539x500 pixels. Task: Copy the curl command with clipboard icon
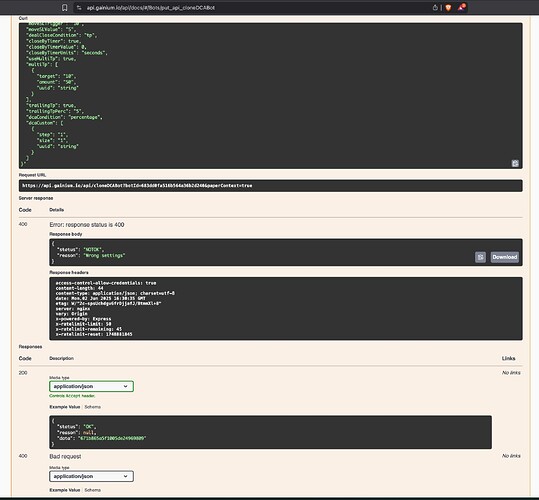point(515,163)
